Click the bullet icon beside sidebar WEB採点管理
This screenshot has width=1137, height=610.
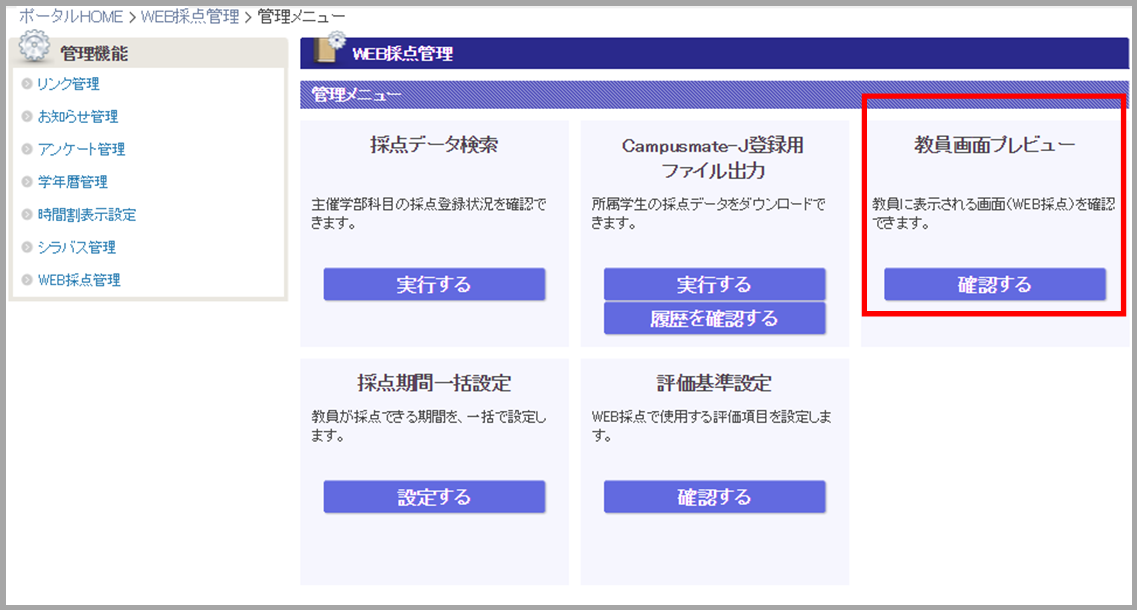(27, 280)
